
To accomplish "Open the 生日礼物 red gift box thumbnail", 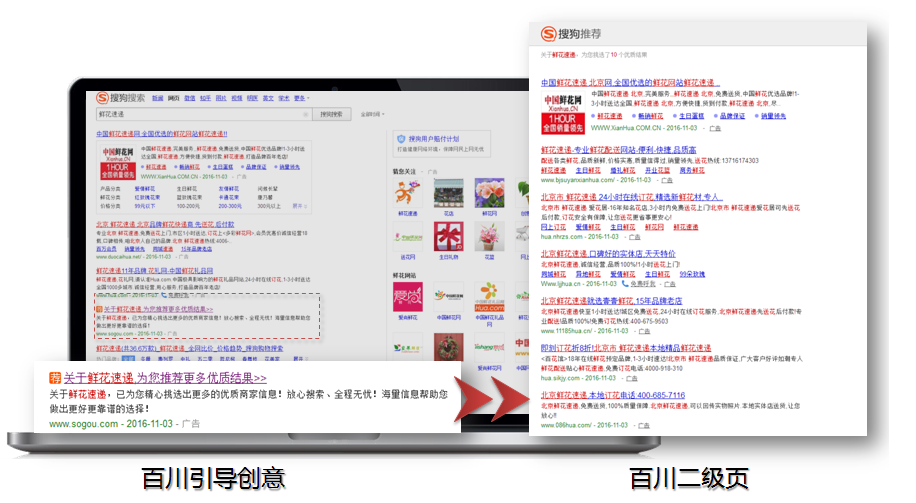I will (x=448, y=236).
